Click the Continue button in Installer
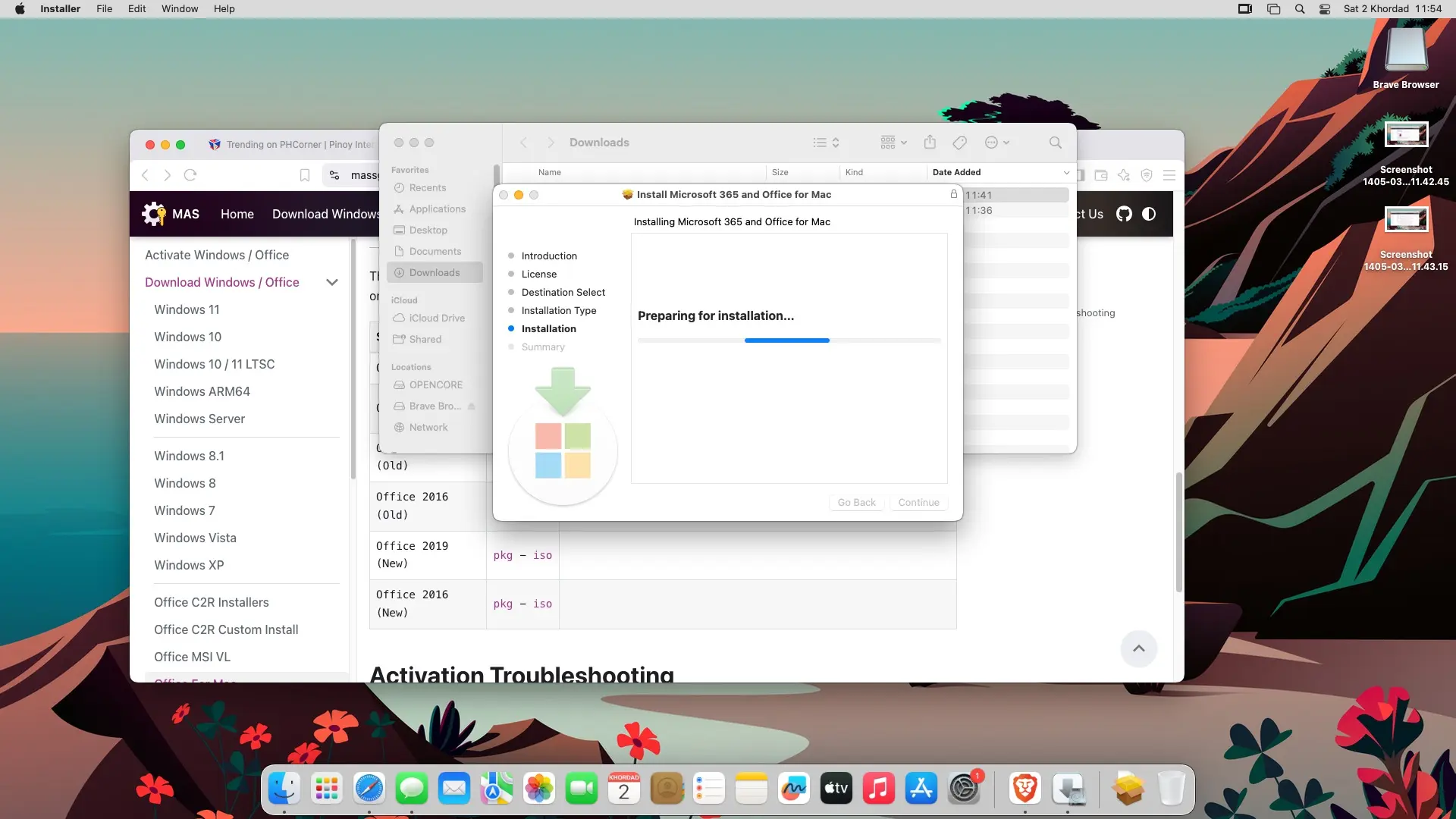1456x819 pixels. 918,503
